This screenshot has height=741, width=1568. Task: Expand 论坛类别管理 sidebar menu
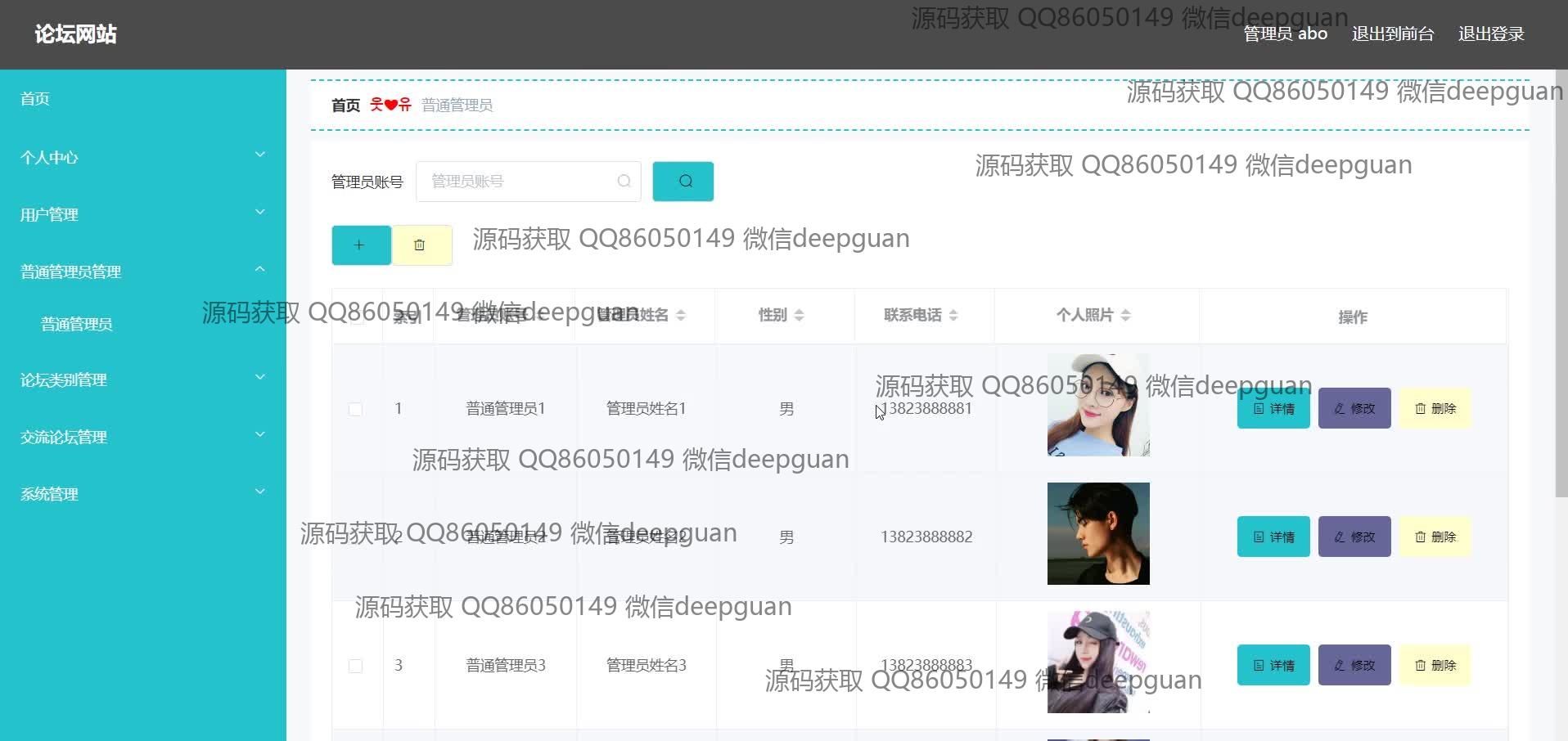tap(143, 379)
